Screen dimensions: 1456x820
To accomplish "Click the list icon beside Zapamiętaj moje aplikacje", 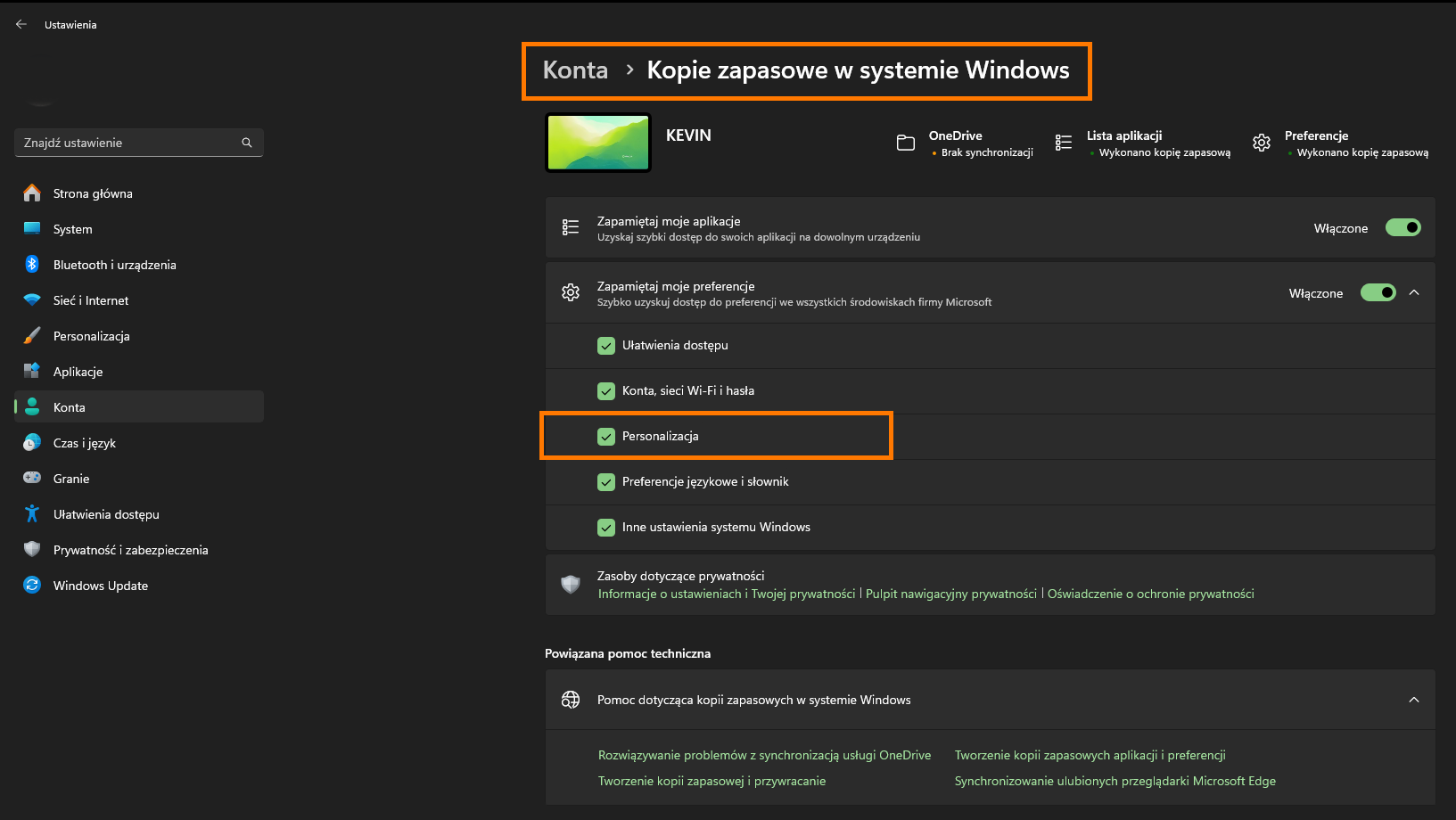I will coord(571,227).
